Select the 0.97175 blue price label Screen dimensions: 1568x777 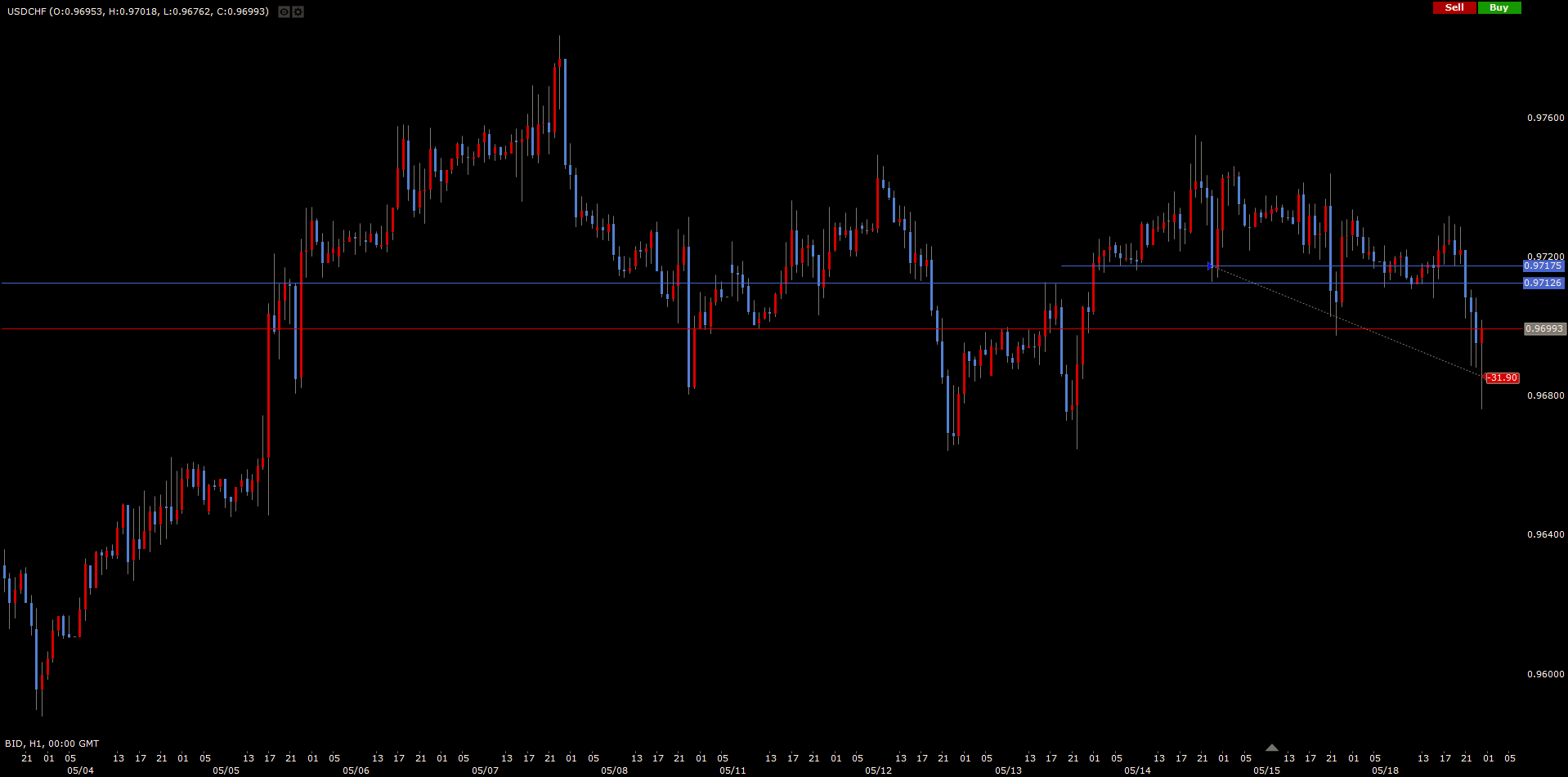(x=1543, y=266)
